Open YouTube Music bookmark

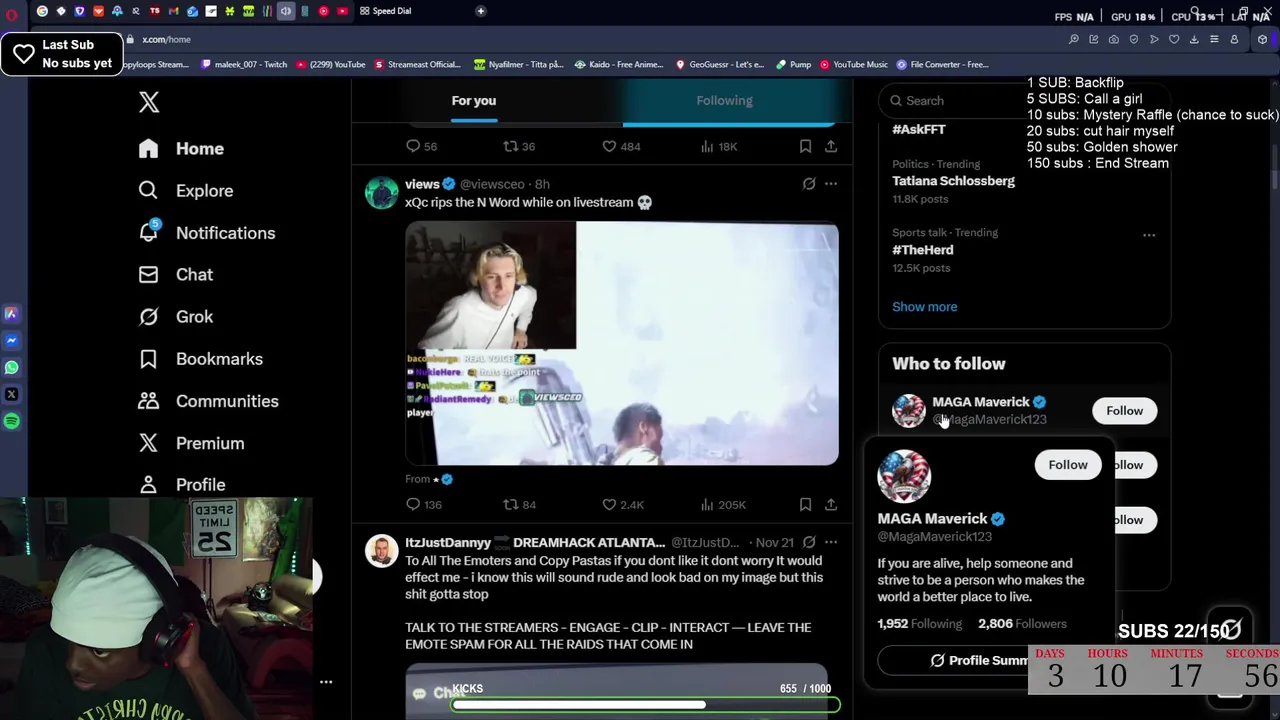point(854,64)
